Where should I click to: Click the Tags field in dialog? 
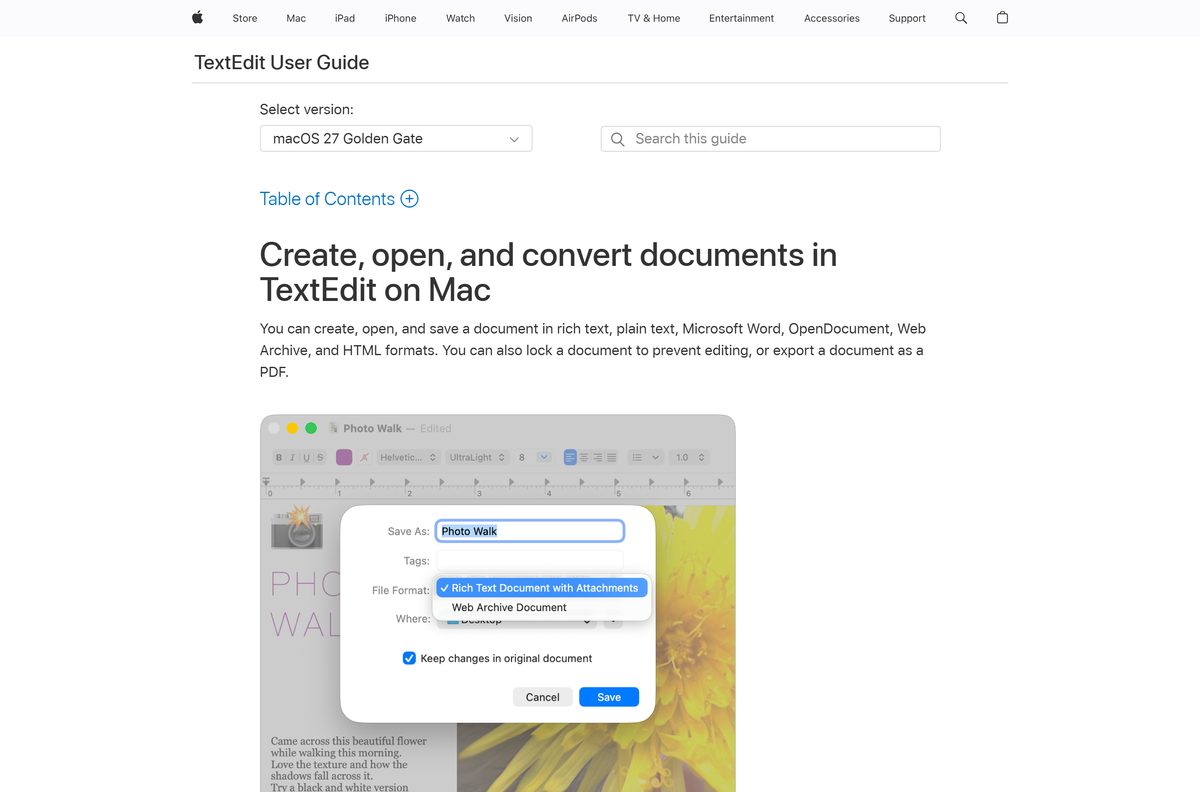[530, 561]
